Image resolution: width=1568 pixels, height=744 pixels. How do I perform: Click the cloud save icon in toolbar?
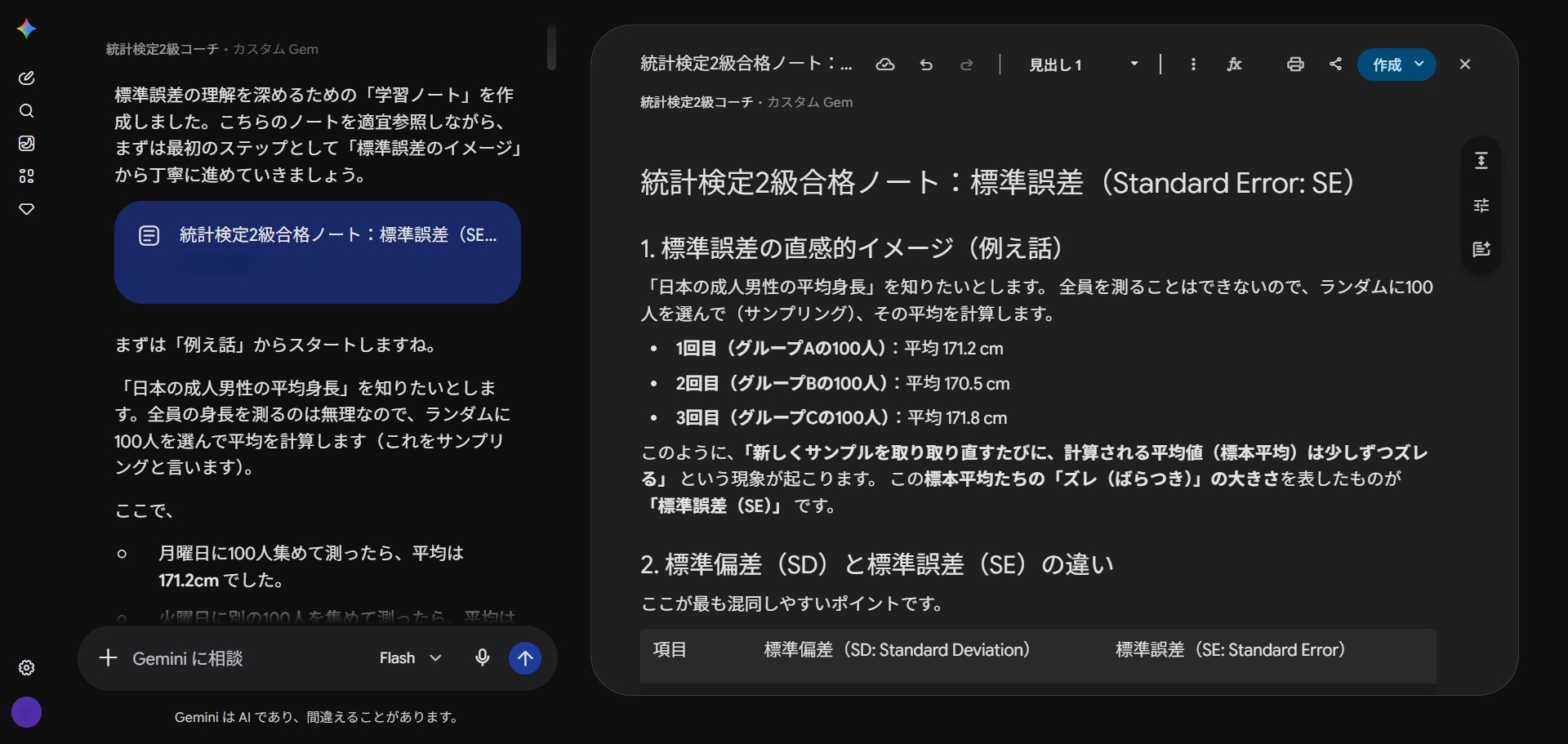885,65
